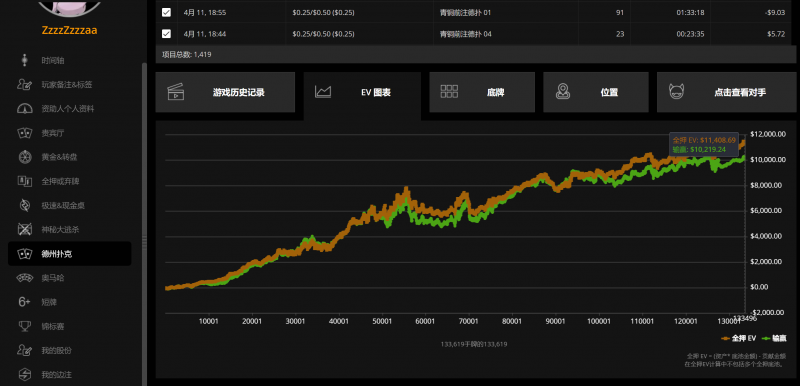Click the sidebar scrollbar
Image resolution: width=800 pixels, height=386 pixels.
click(x=144, y=224)
